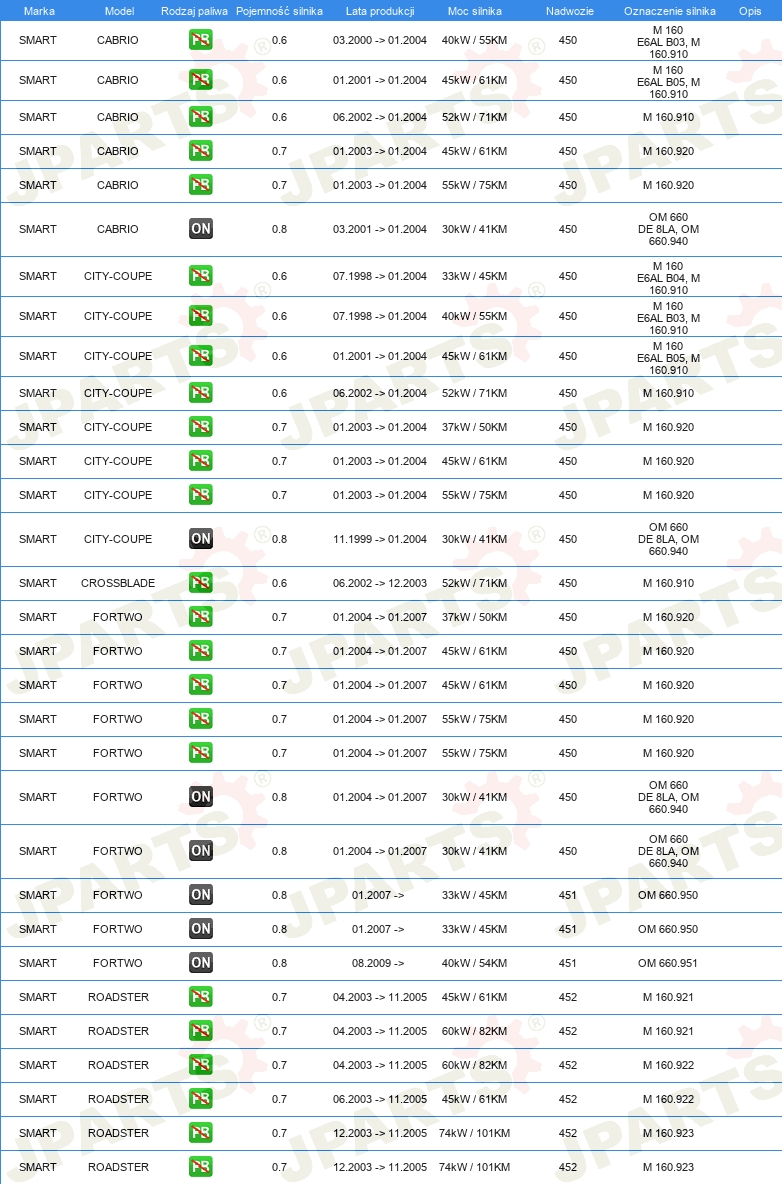Click petrol fuel icon in CROSSBLADE row

click(201, 583)
